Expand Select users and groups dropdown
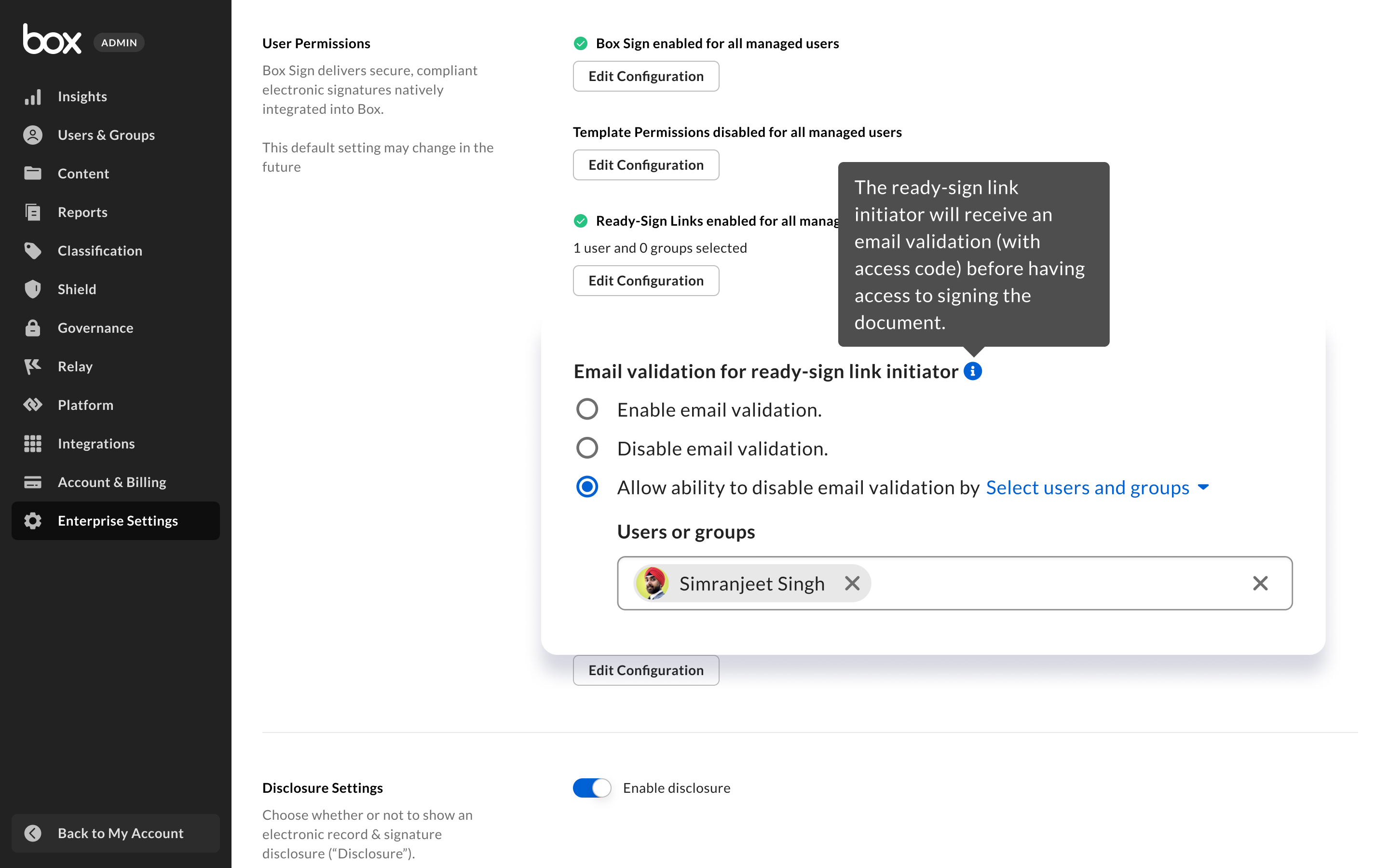Viewport: 1389px width, 868px height. (x=1087, y=488)
